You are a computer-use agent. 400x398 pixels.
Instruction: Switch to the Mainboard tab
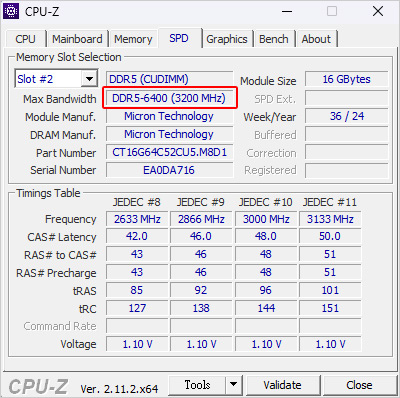point(77,39)
